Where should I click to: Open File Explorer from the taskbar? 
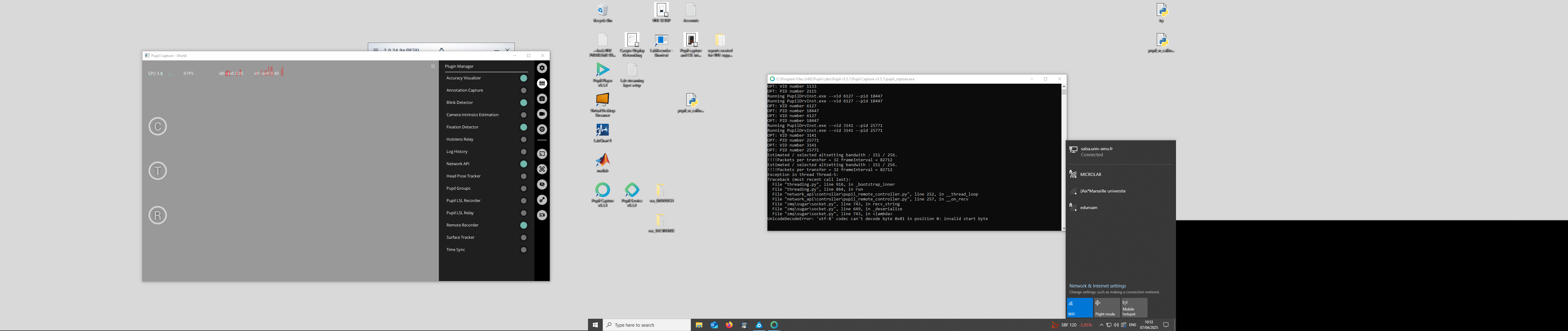click(x=699, y=325)
